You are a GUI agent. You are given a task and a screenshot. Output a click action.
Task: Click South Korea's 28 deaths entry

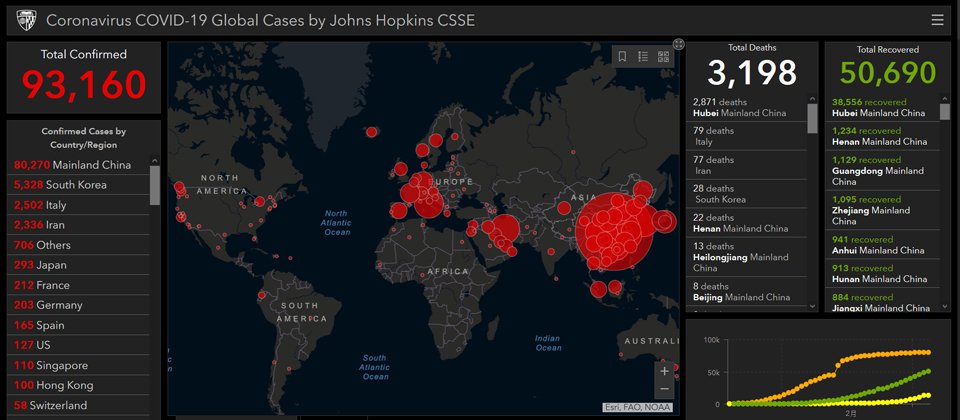pos(747,194)
